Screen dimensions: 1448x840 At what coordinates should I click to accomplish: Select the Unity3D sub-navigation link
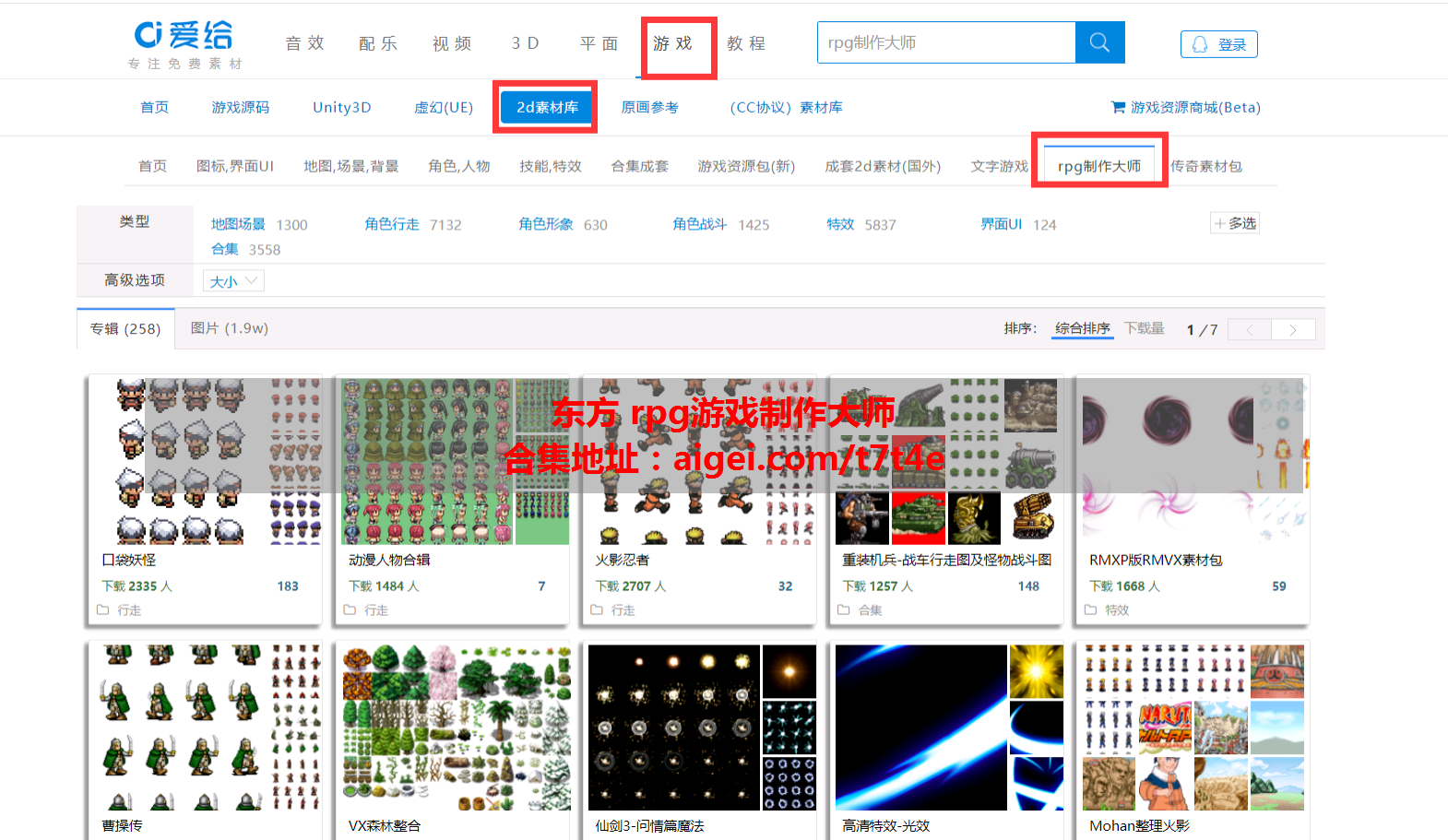click(x=342, y=107)
